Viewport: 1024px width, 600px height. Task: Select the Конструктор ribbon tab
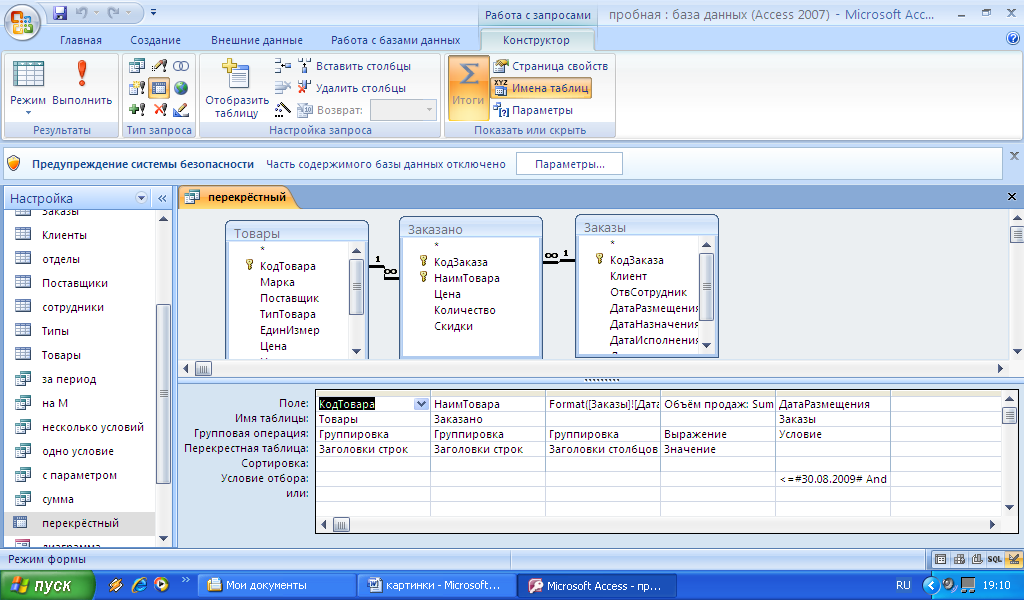tap(536, 40)
